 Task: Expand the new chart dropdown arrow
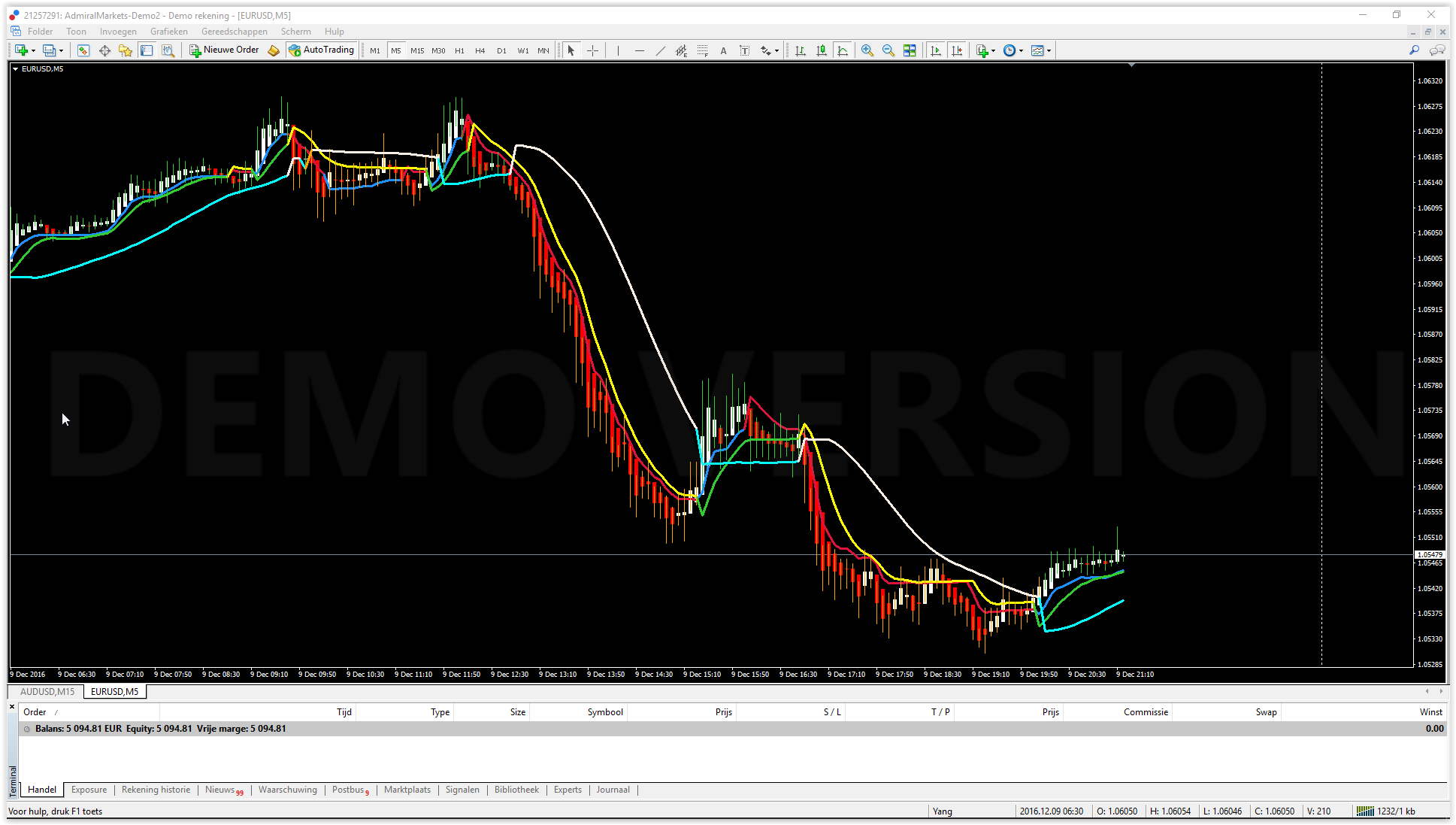(33, 50)
